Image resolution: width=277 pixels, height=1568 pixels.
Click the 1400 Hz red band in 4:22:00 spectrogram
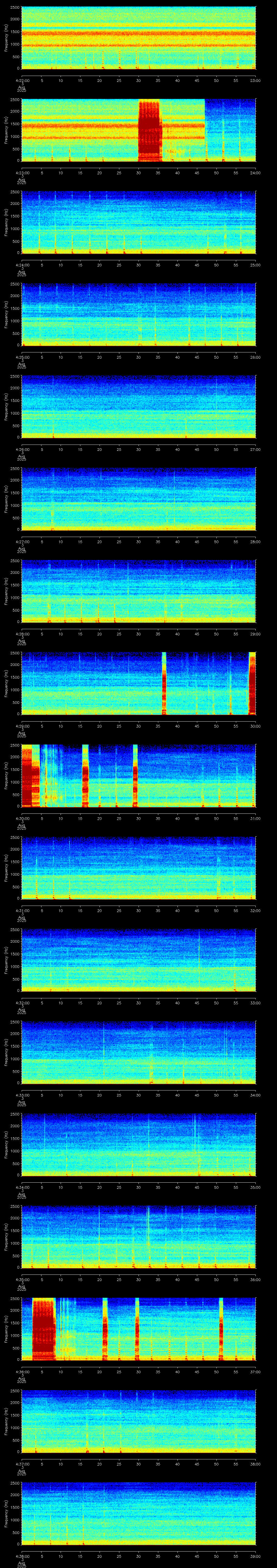[x=138, y=34]
